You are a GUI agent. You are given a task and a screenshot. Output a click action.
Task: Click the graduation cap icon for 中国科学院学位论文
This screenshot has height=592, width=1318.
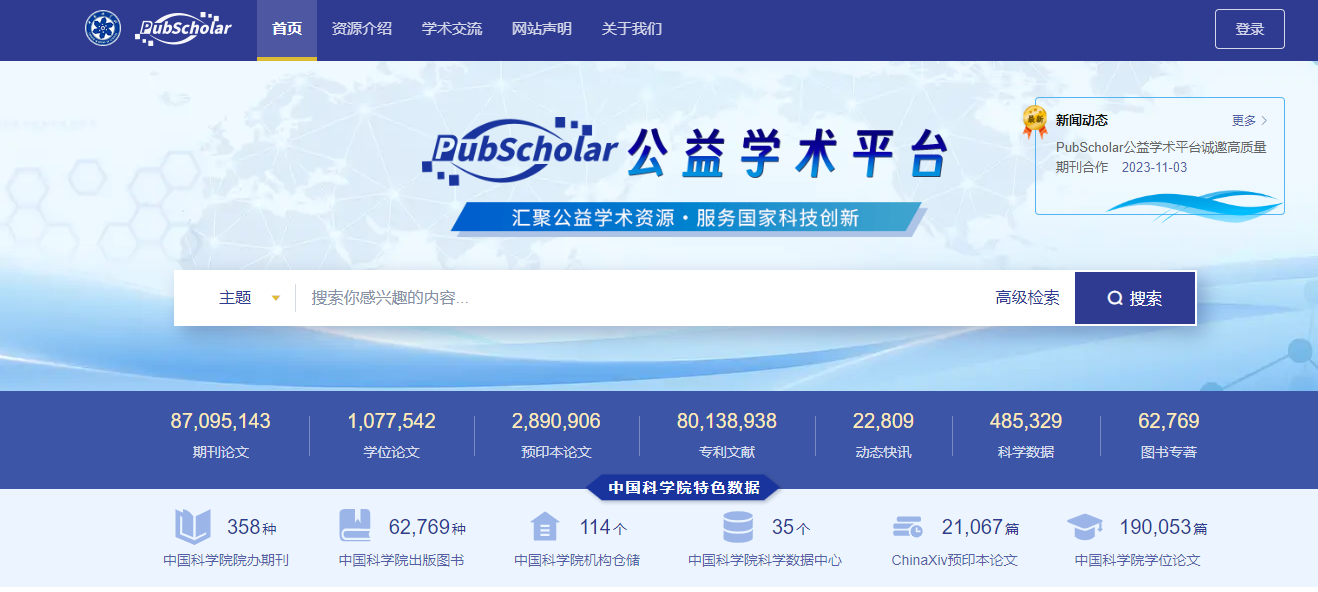1085,526
